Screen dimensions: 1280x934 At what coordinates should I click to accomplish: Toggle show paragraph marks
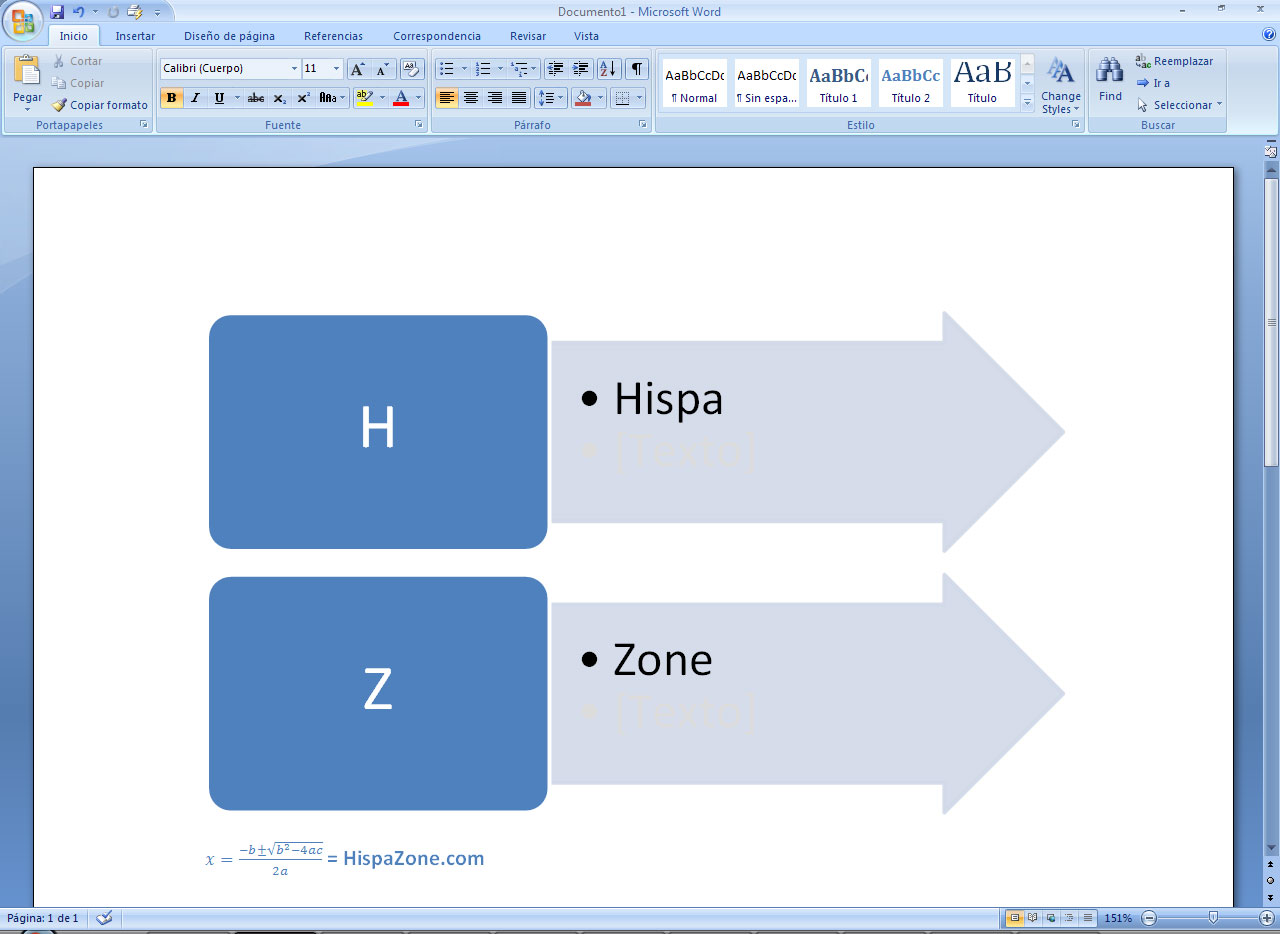pos(636,69)
